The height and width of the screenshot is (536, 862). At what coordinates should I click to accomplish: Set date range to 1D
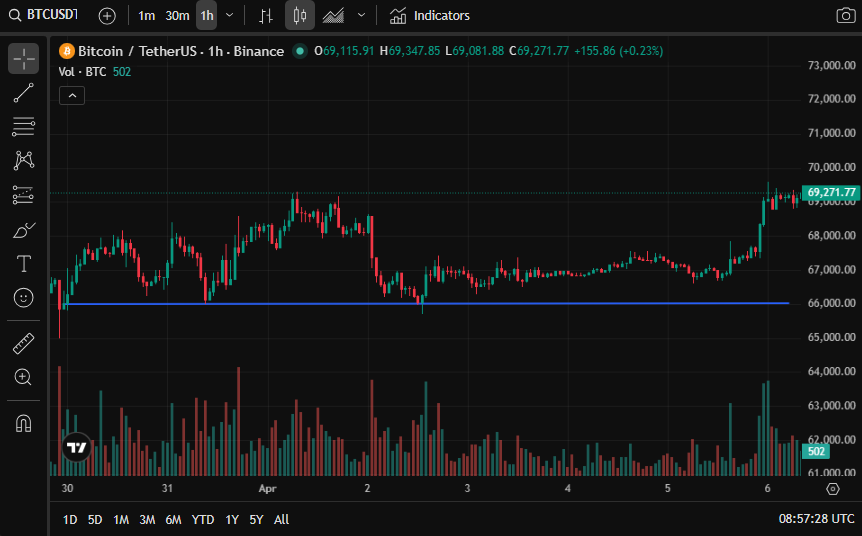point(70,520)
